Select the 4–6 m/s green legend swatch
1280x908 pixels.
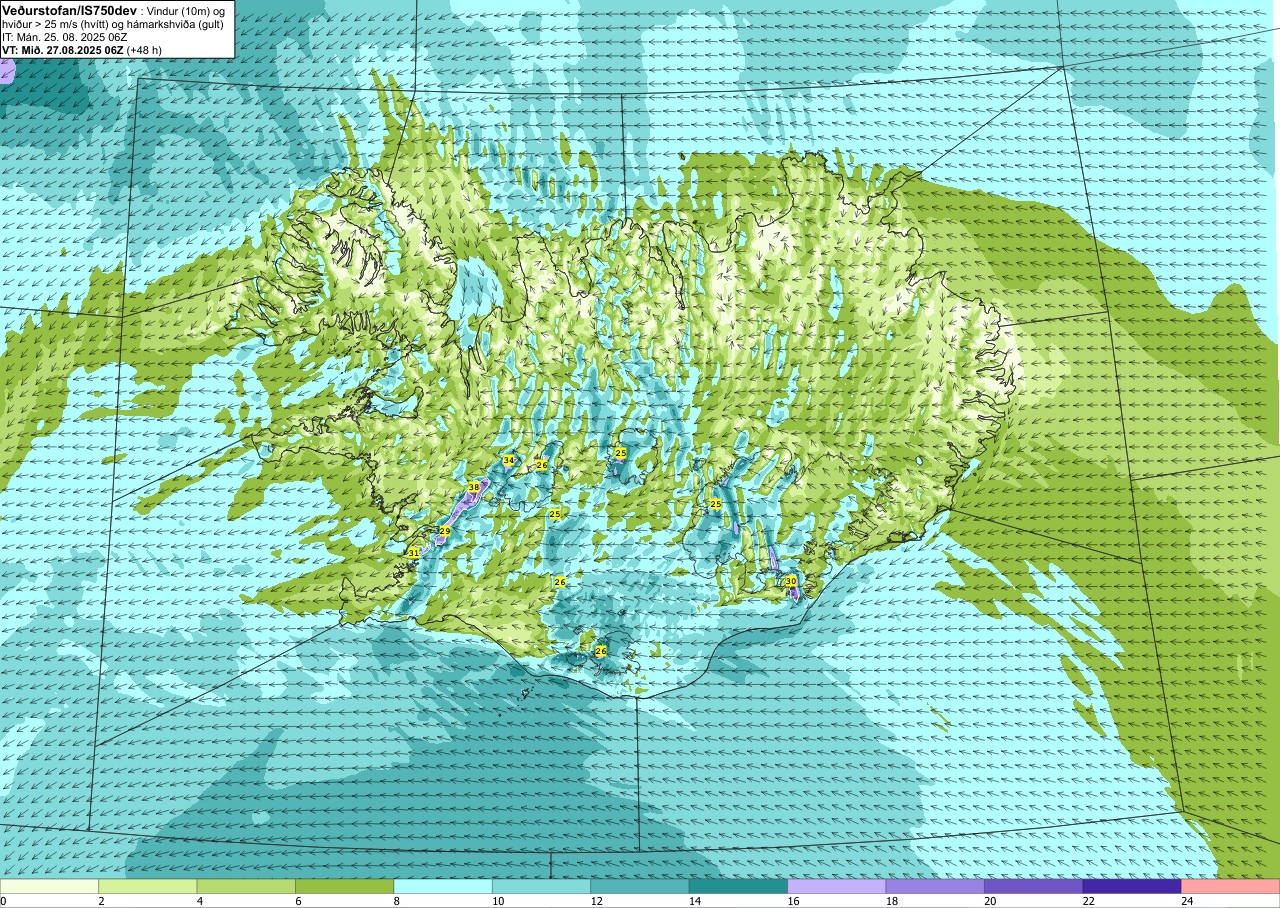[x=246, y=886]
